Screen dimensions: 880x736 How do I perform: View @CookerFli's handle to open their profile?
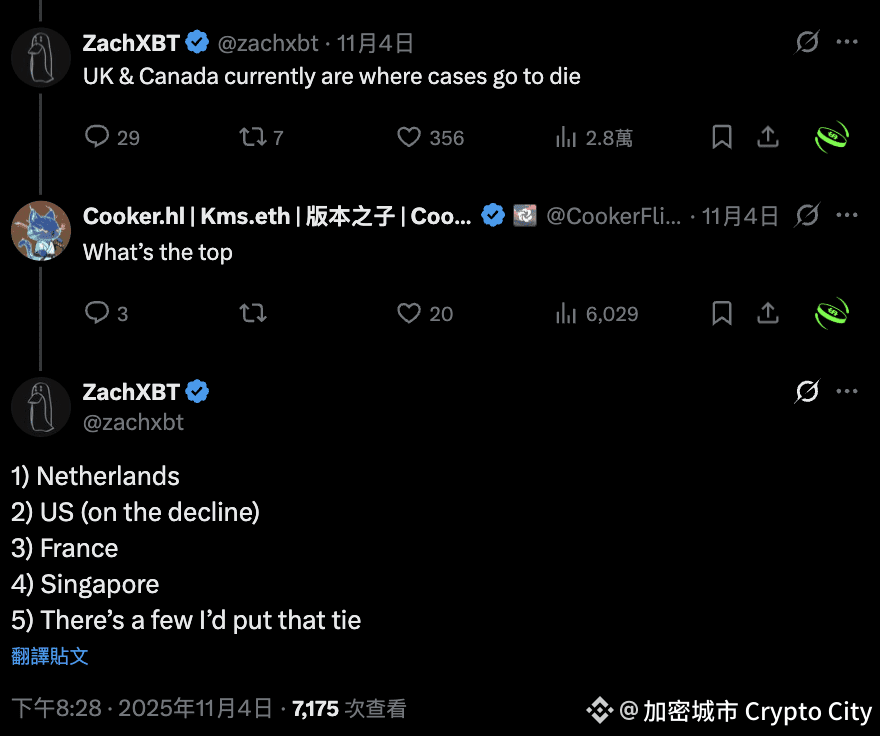coord(614,216)
